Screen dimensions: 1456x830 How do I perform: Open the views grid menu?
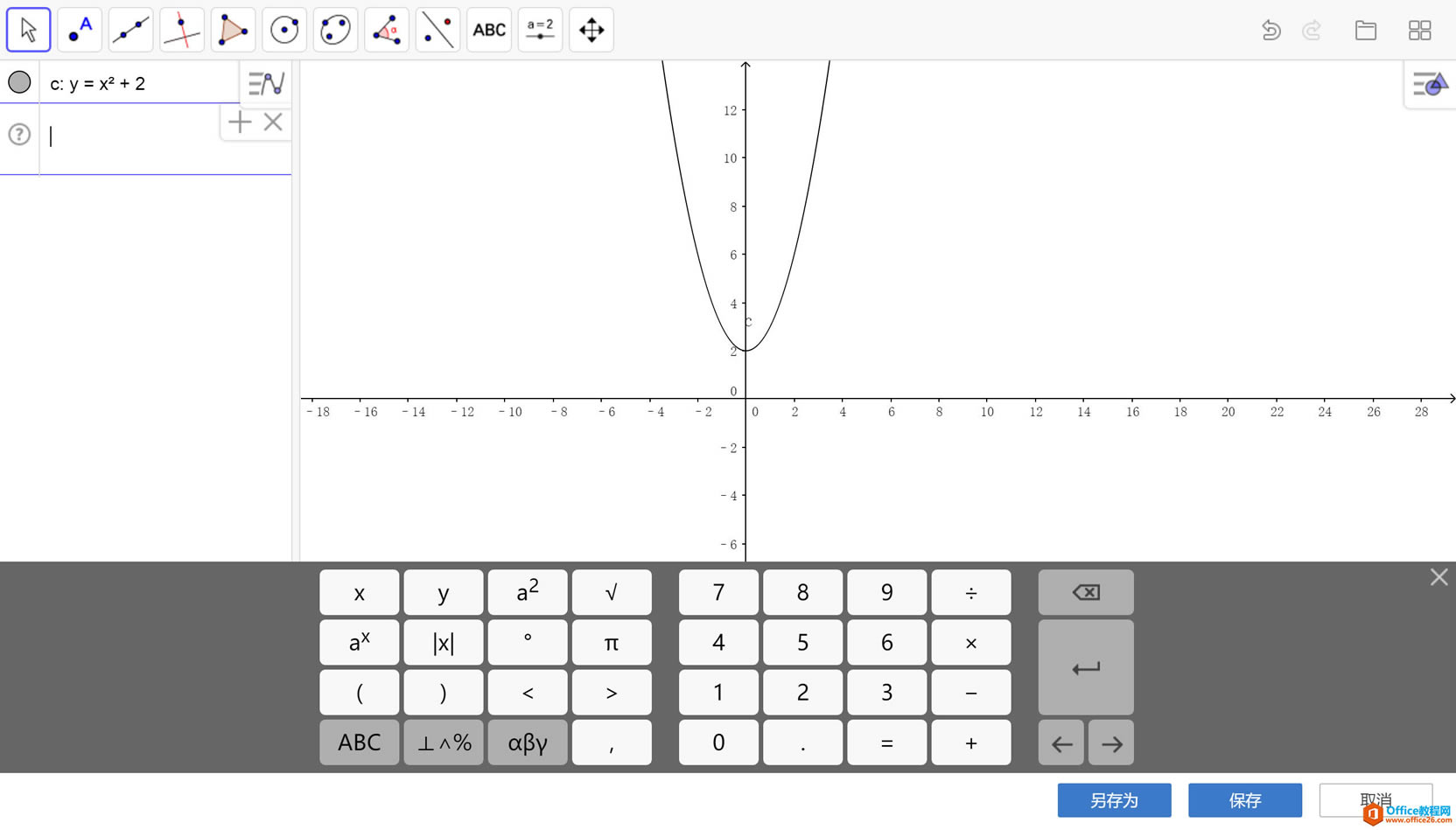point(1420,31)
